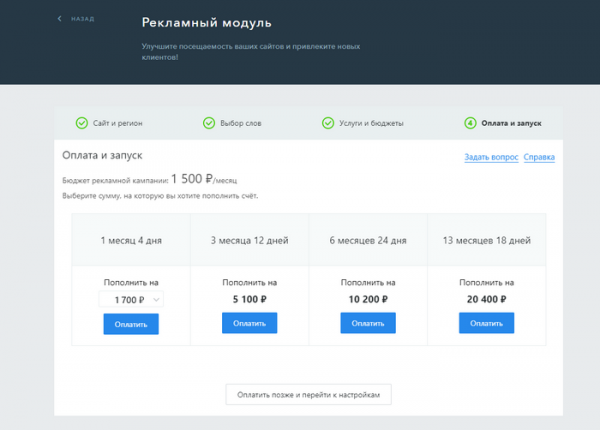600x430 pixels.
Task: Click the 6 месяцев 24 дня header
Action: click(368, 241)
